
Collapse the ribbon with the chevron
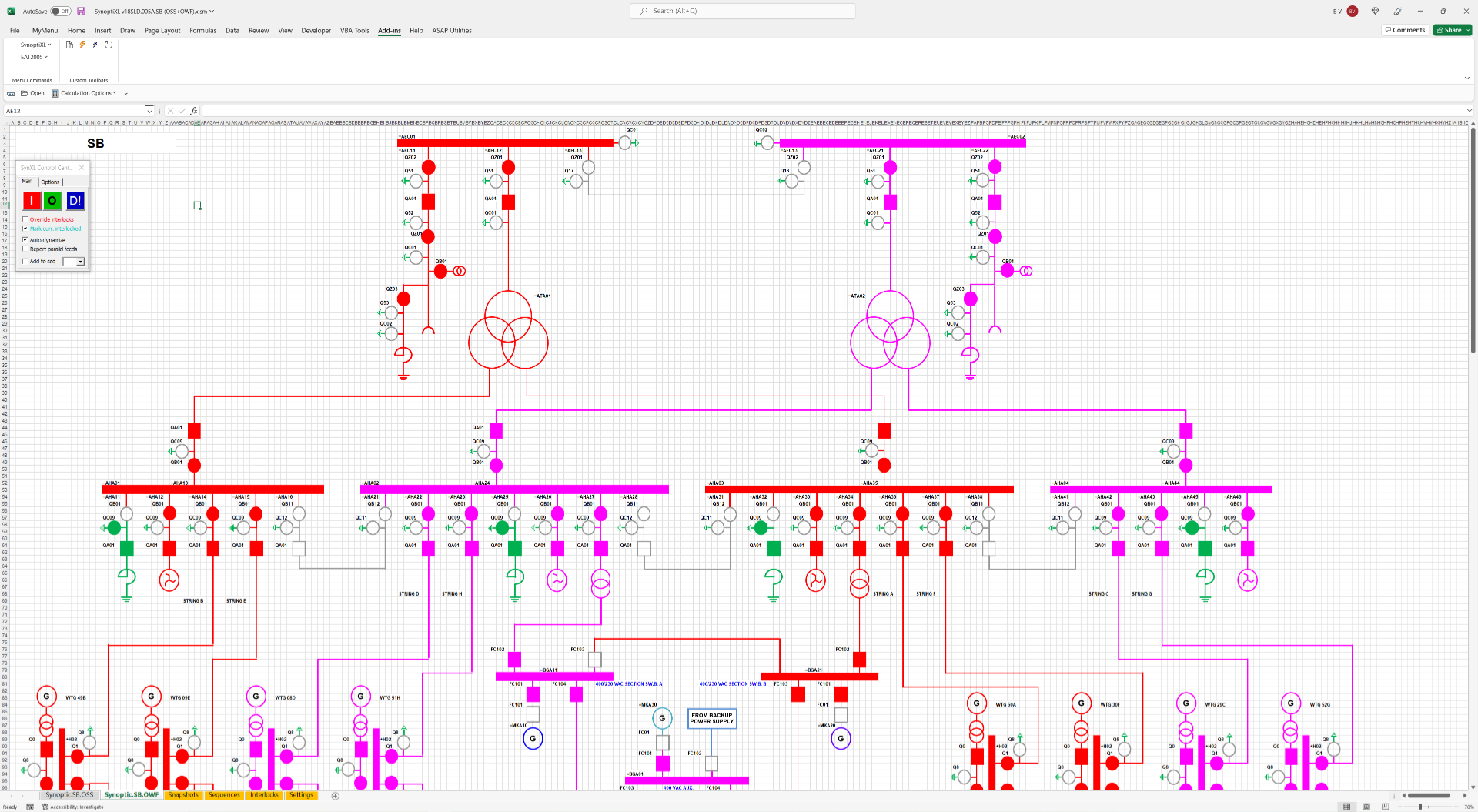coord(1466,79)
